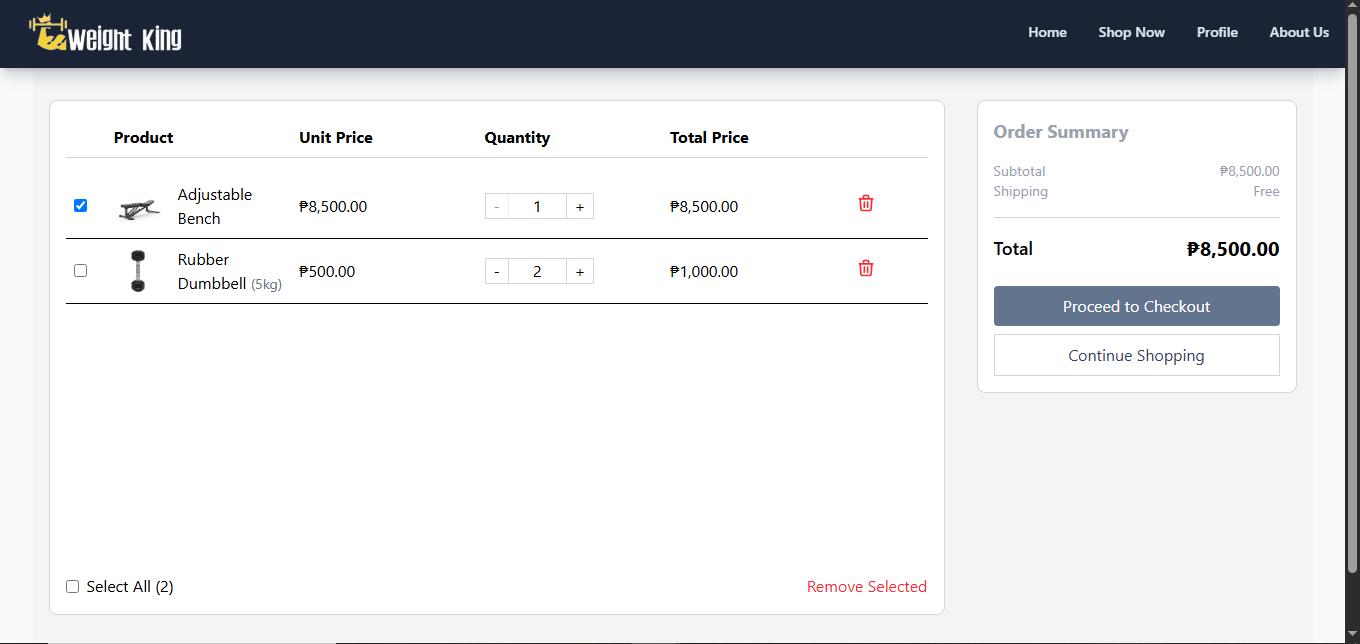Focus the Rubber Dumbbell quantity field
Image resolution: width=1360 pixels, height=644 pixels.
(537, 272)
